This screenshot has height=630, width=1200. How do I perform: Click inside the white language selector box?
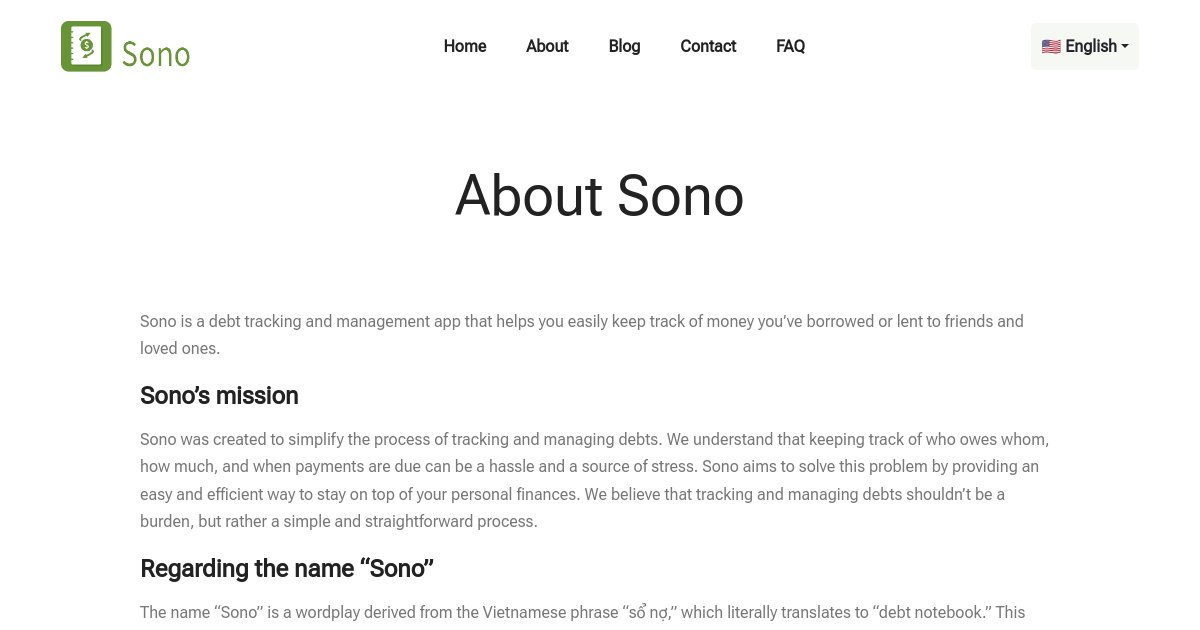(1084, 46)
